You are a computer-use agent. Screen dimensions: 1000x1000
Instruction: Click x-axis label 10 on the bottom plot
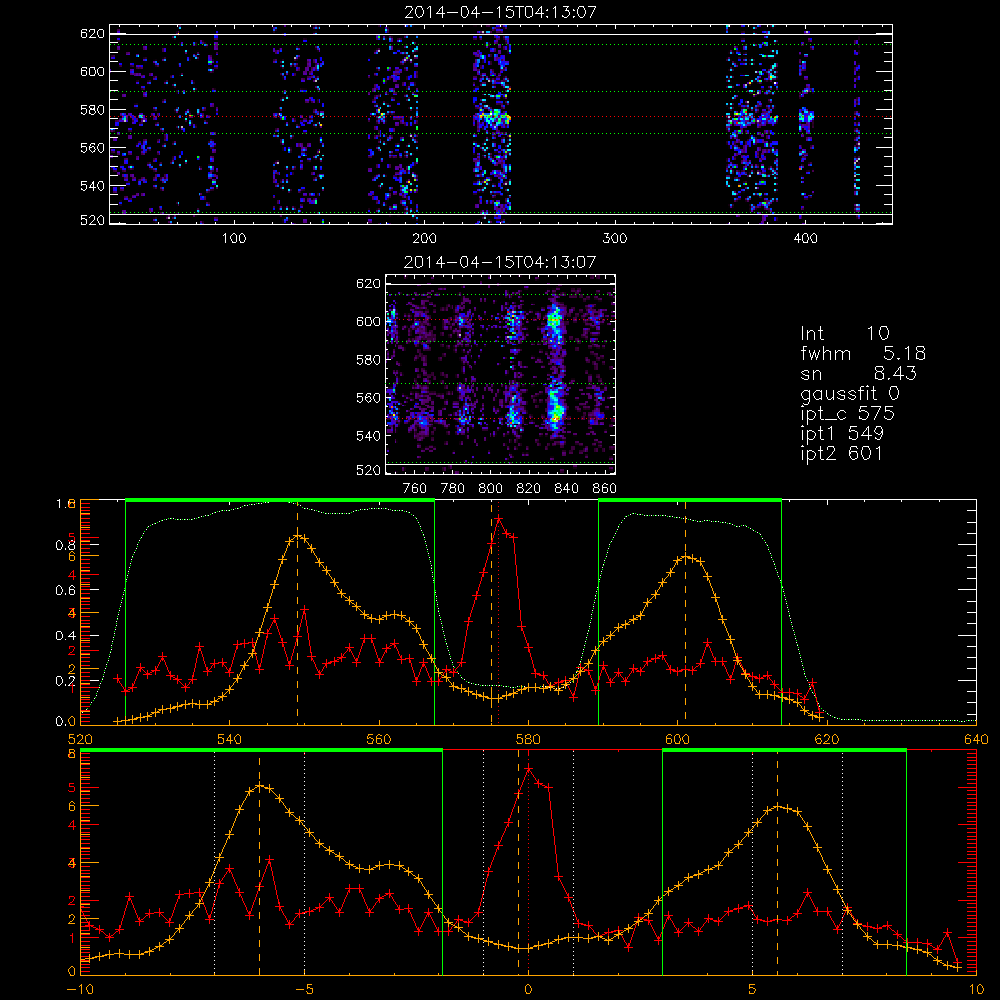[976, 990]
